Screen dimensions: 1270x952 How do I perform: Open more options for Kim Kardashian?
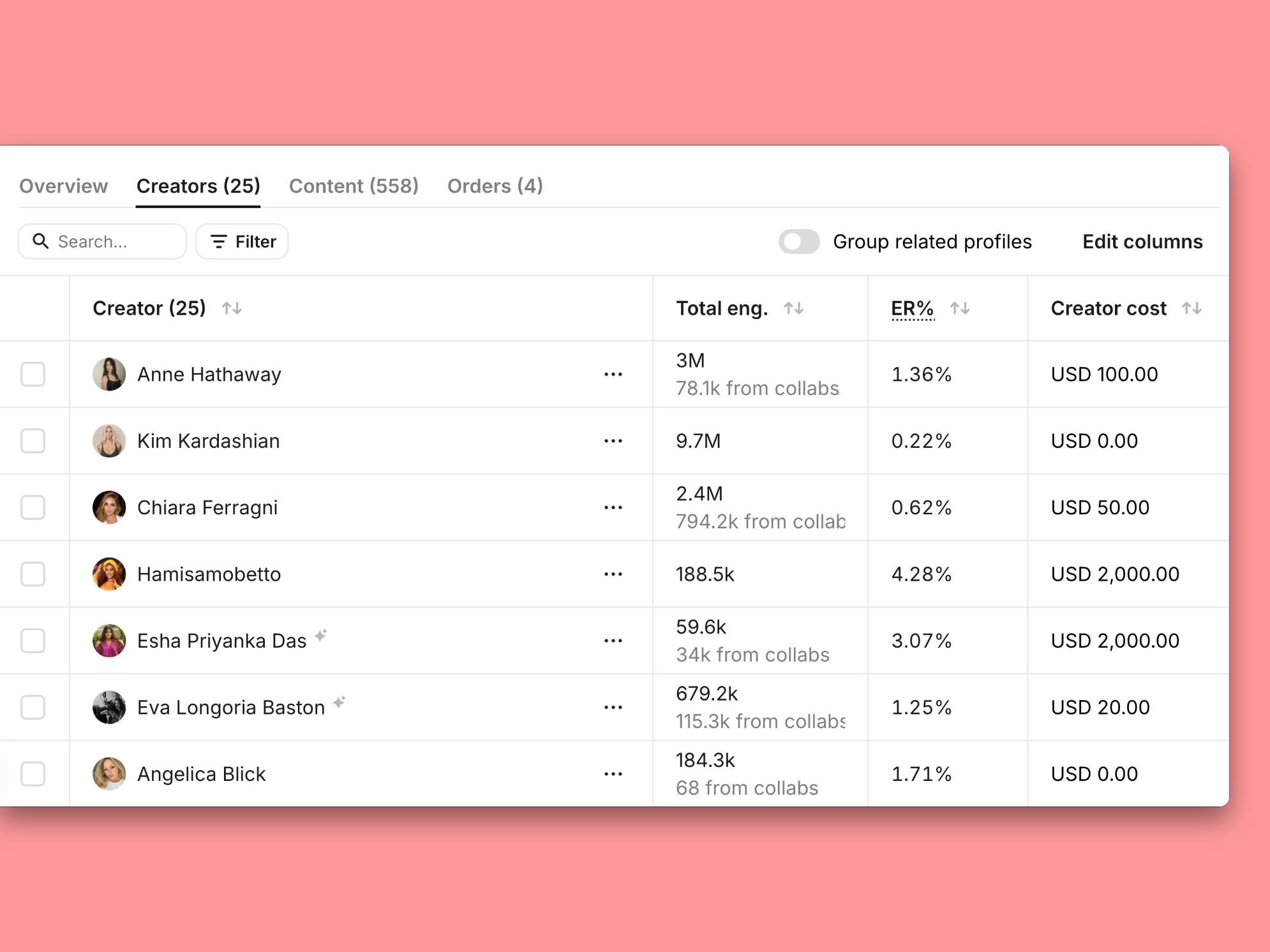pos(613,441)
